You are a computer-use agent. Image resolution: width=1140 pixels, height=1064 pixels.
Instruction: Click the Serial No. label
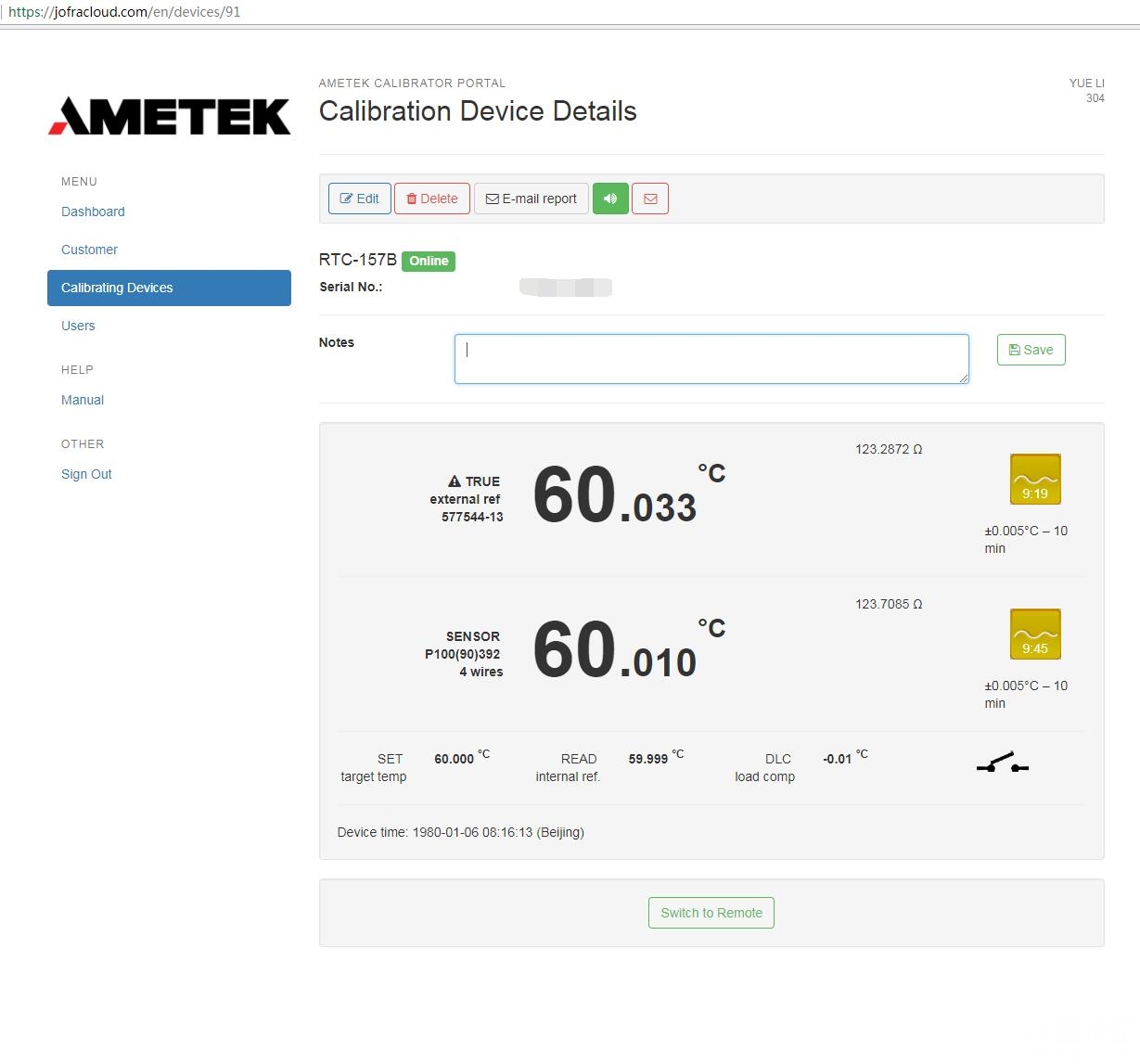351,287
